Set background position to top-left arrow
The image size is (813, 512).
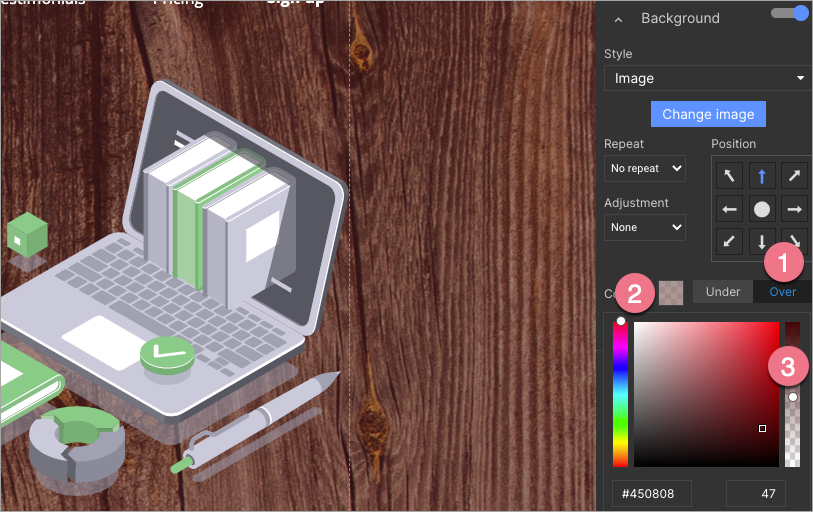[x=729, y=176]
